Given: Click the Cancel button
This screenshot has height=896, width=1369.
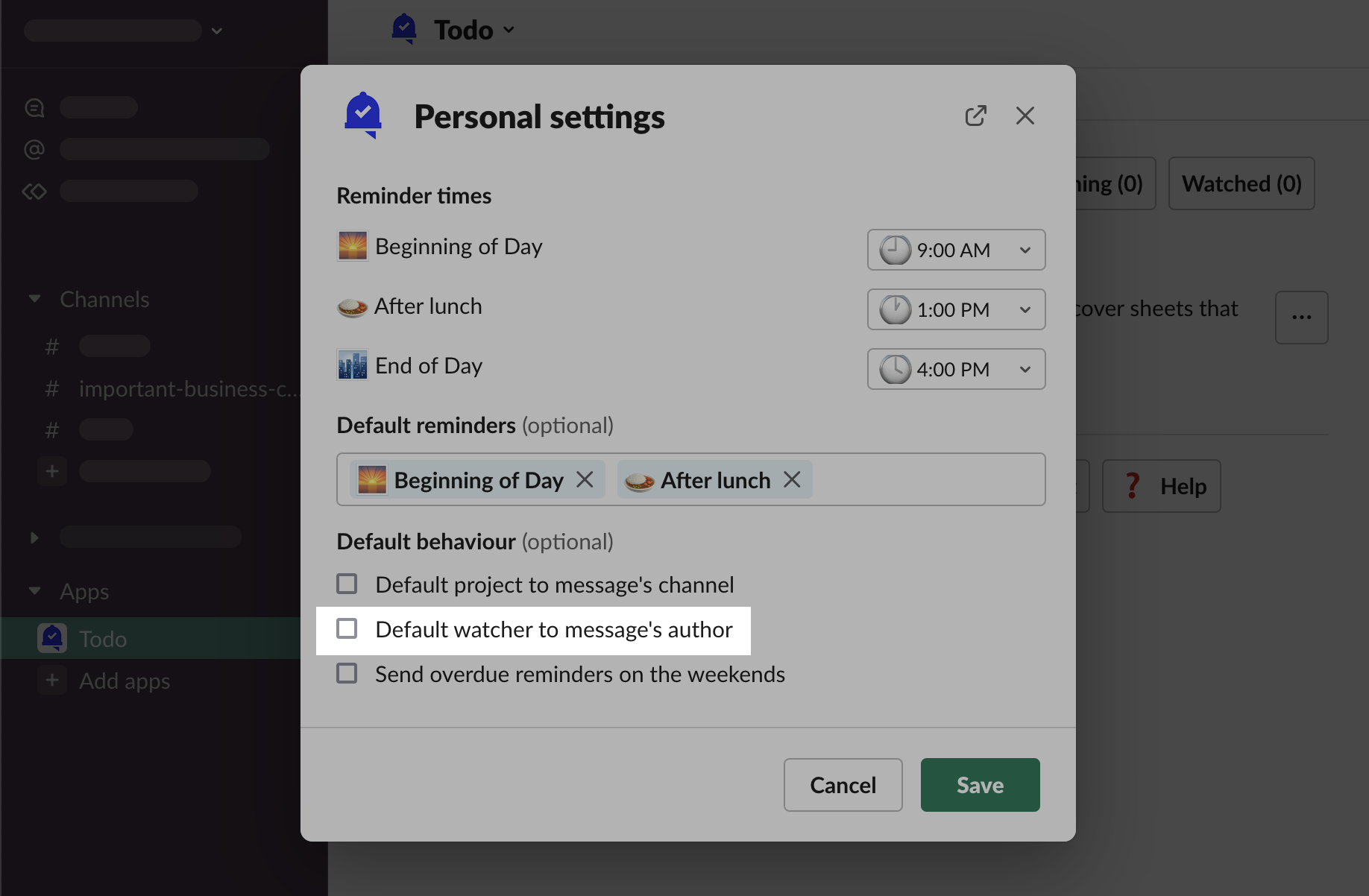Looking at the screenshot, I should (x=843, y=785).
